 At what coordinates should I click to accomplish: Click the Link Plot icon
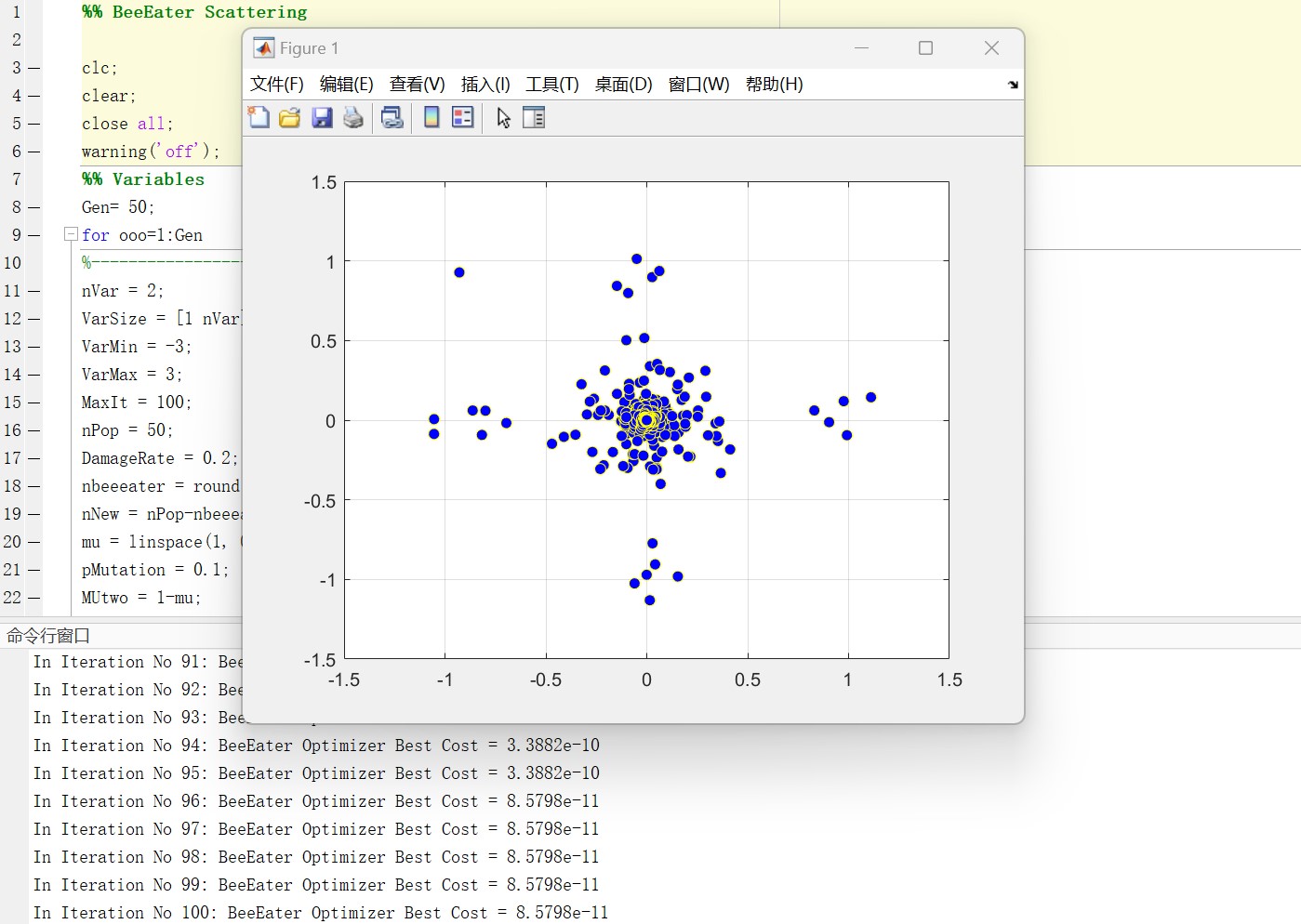click(392, 117)
